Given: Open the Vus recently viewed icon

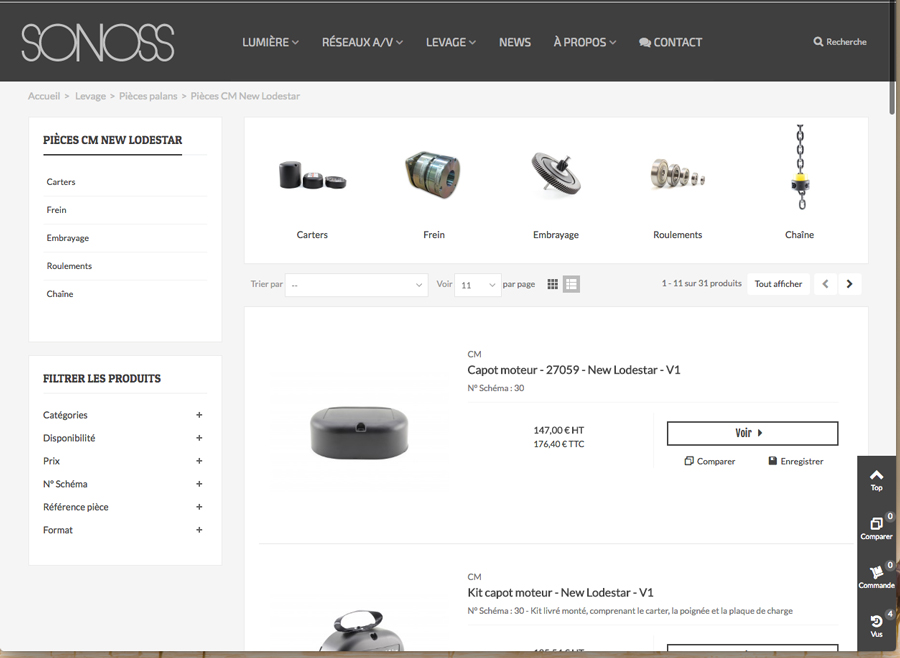Looking at the screenshot, I should coord(876,625).
